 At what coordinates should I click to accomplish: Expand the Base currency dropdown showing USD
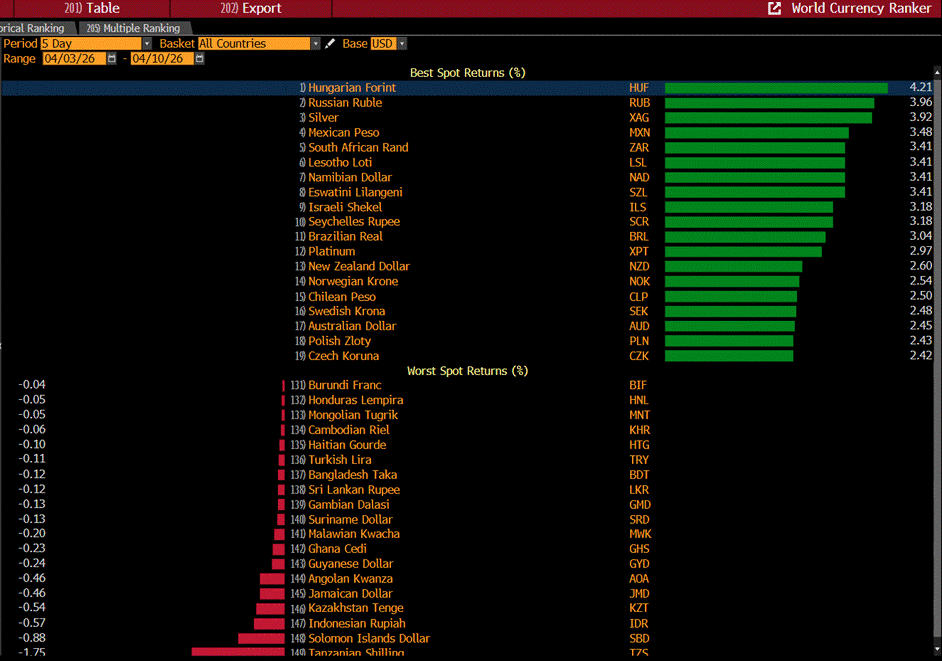(402, 44)
